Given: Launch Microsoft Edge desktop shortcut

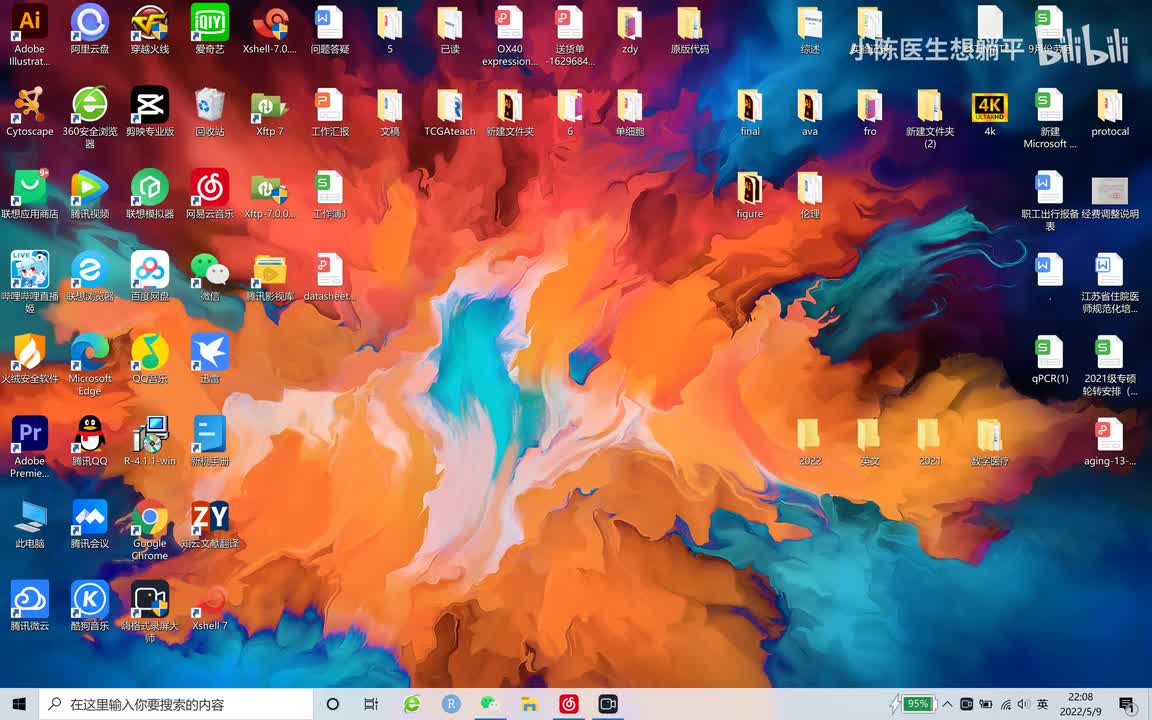Looking at the screenshot, I should (x=90, y=364).
